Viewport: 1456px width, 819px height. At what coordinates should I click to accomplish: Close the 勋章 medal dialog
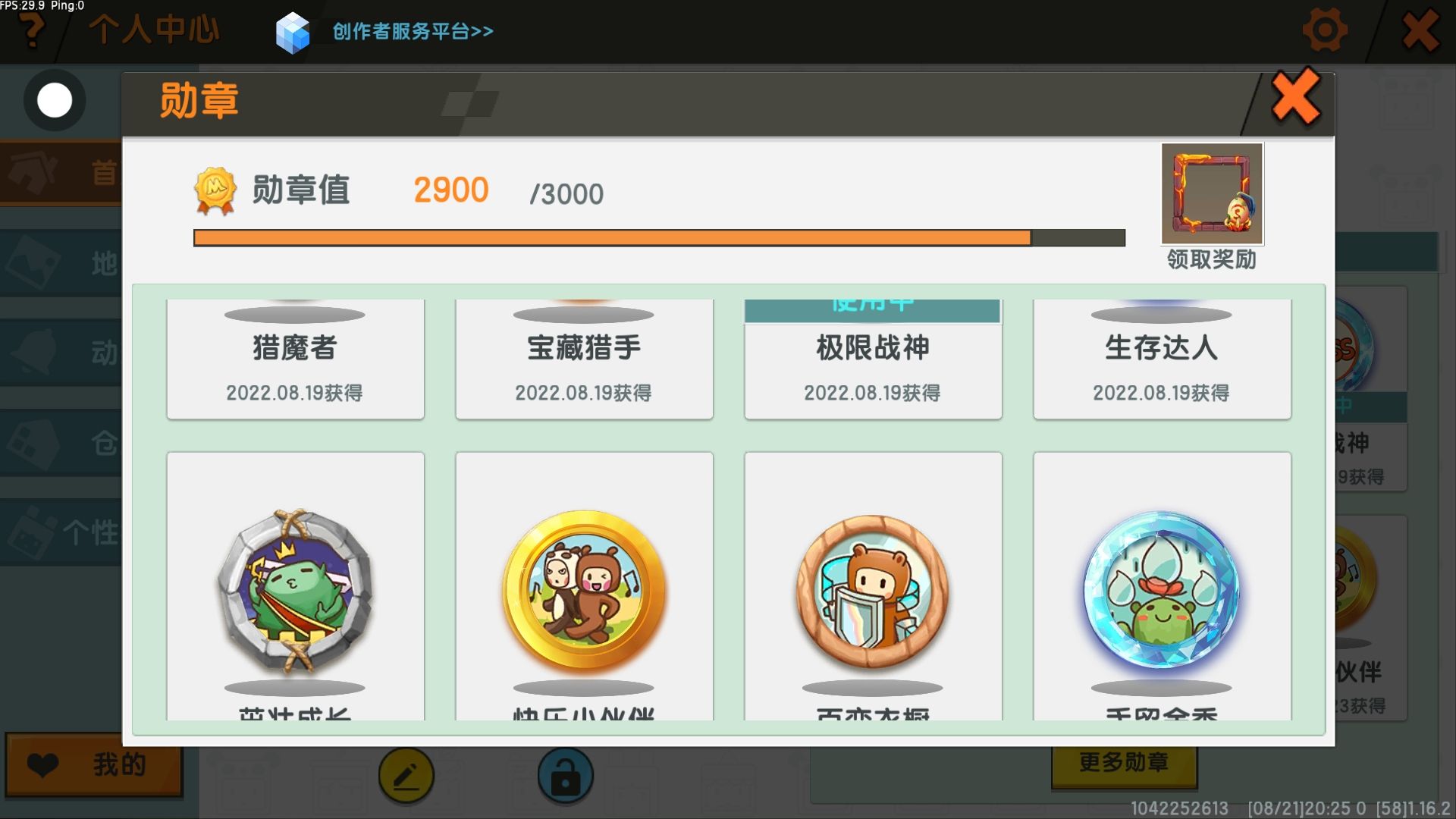pyautogui.click(x=1296, y=97)
